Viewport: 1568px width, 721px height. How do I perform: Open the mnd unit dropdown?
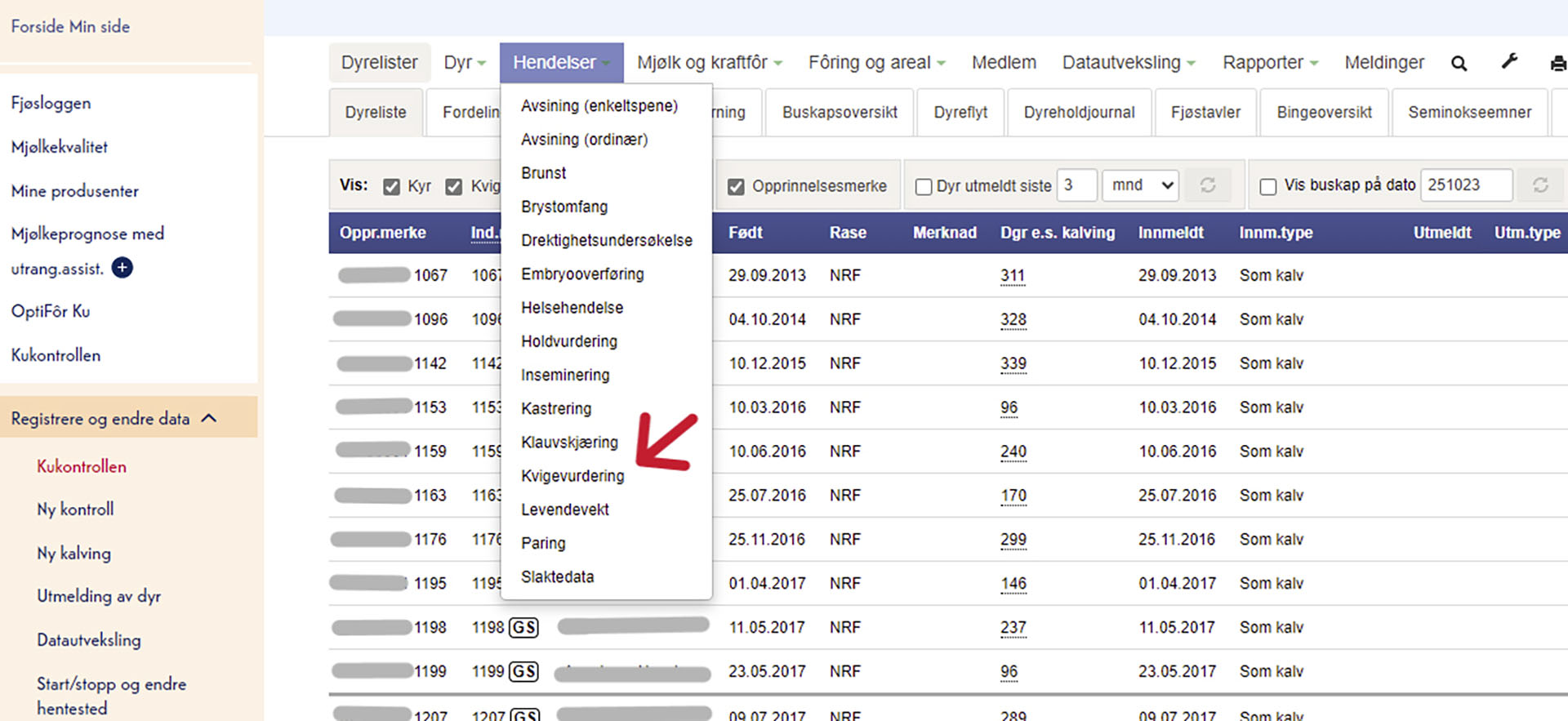tap(1142, 185)
